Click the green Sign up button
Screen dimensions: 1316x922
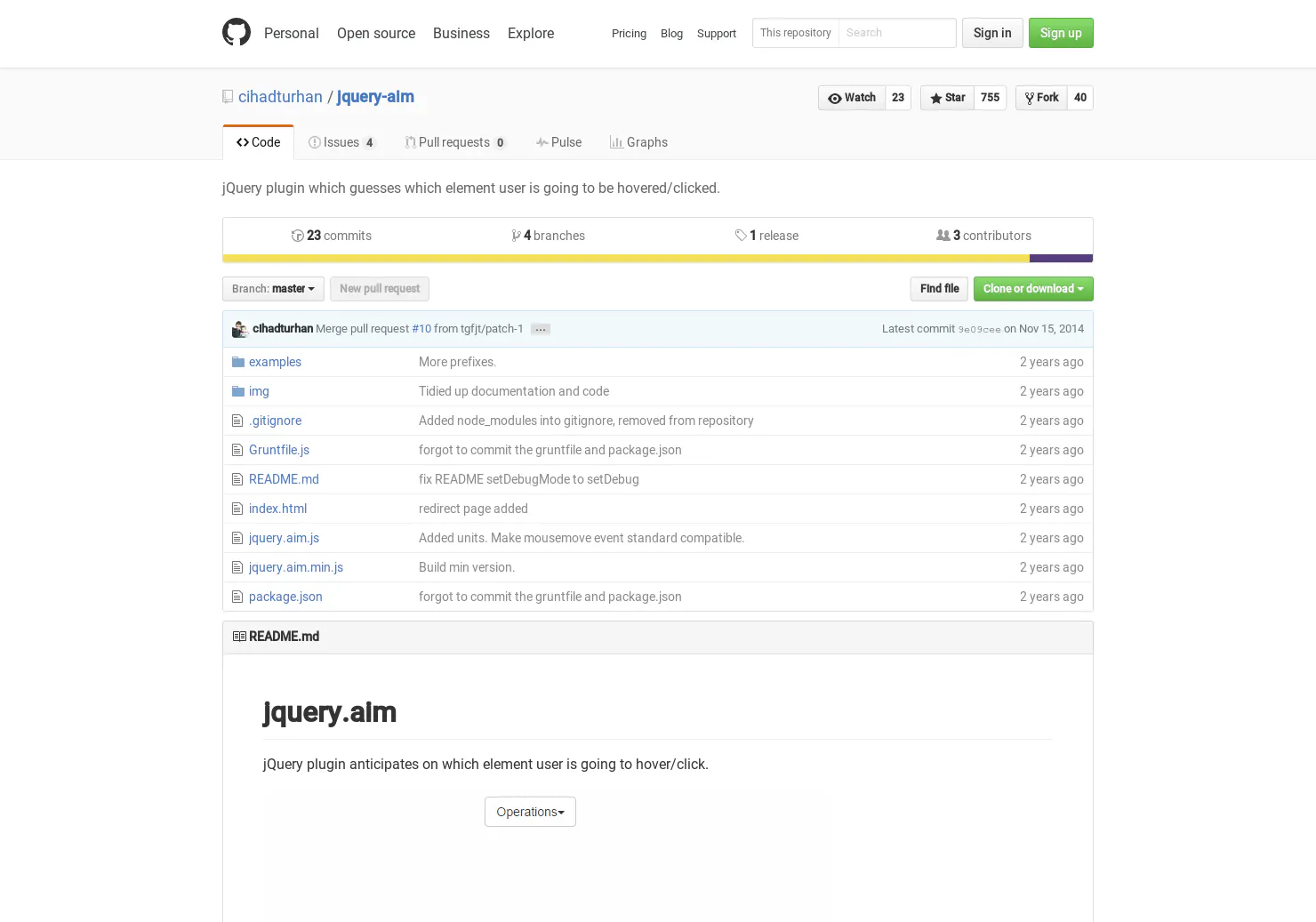tap(1061, 33)
